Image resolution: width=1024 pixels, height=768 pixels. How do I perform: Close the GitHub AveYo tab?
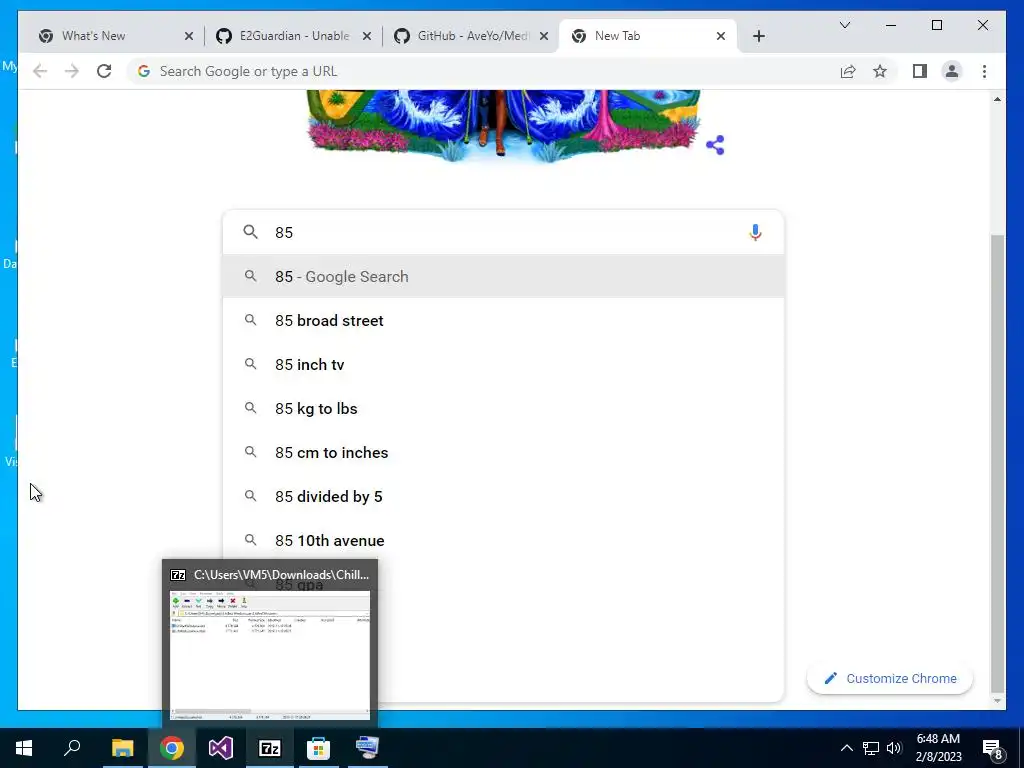pos(544,36)
